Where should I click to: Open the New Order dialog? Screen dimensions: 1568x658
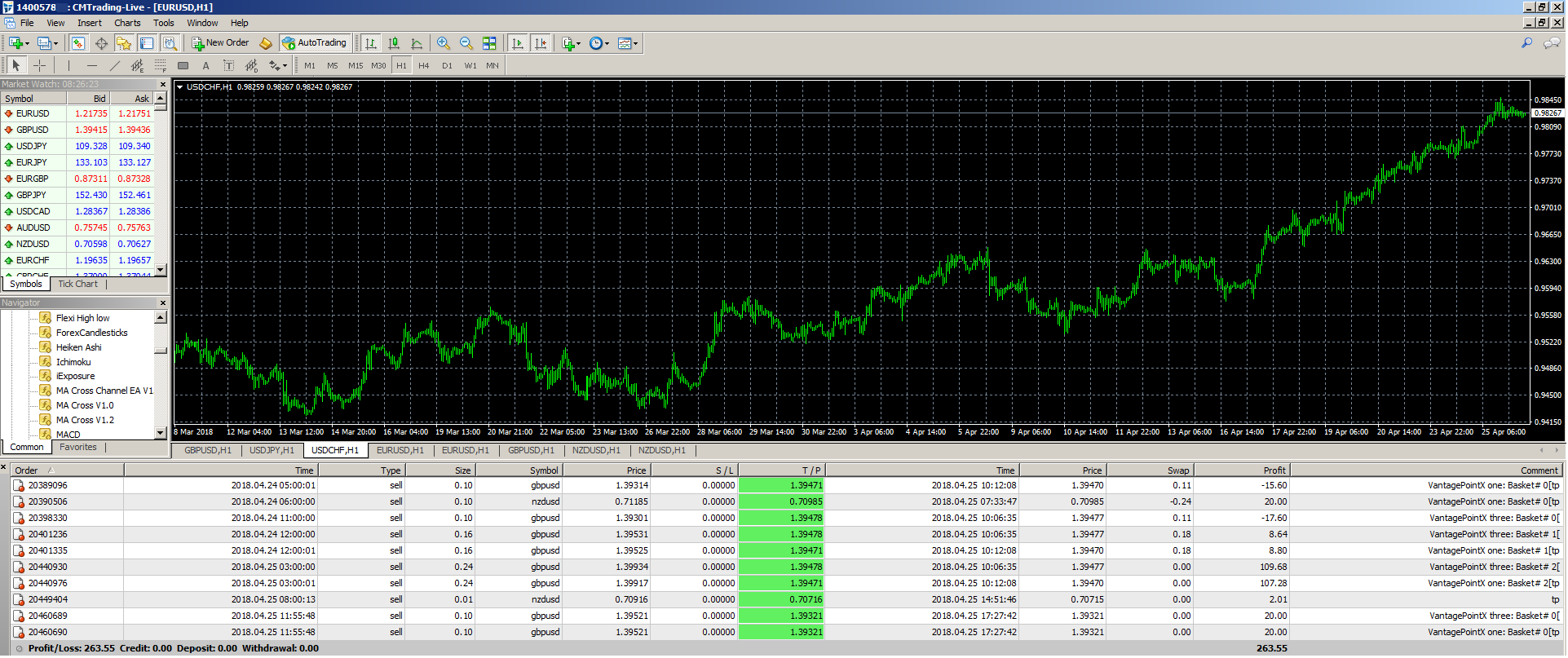coord(220,43)
